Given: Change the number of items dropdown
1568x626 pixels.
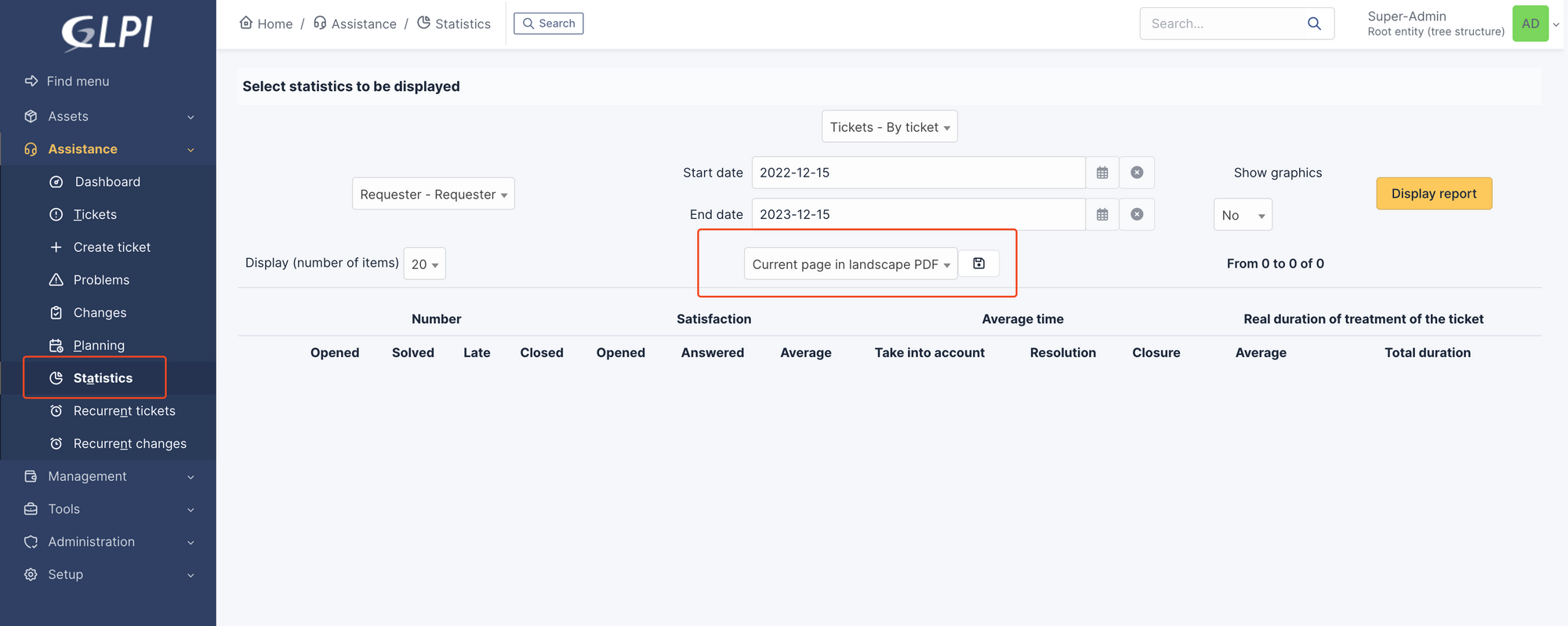Looking at the screenshot, I should (x=424, y=264).
